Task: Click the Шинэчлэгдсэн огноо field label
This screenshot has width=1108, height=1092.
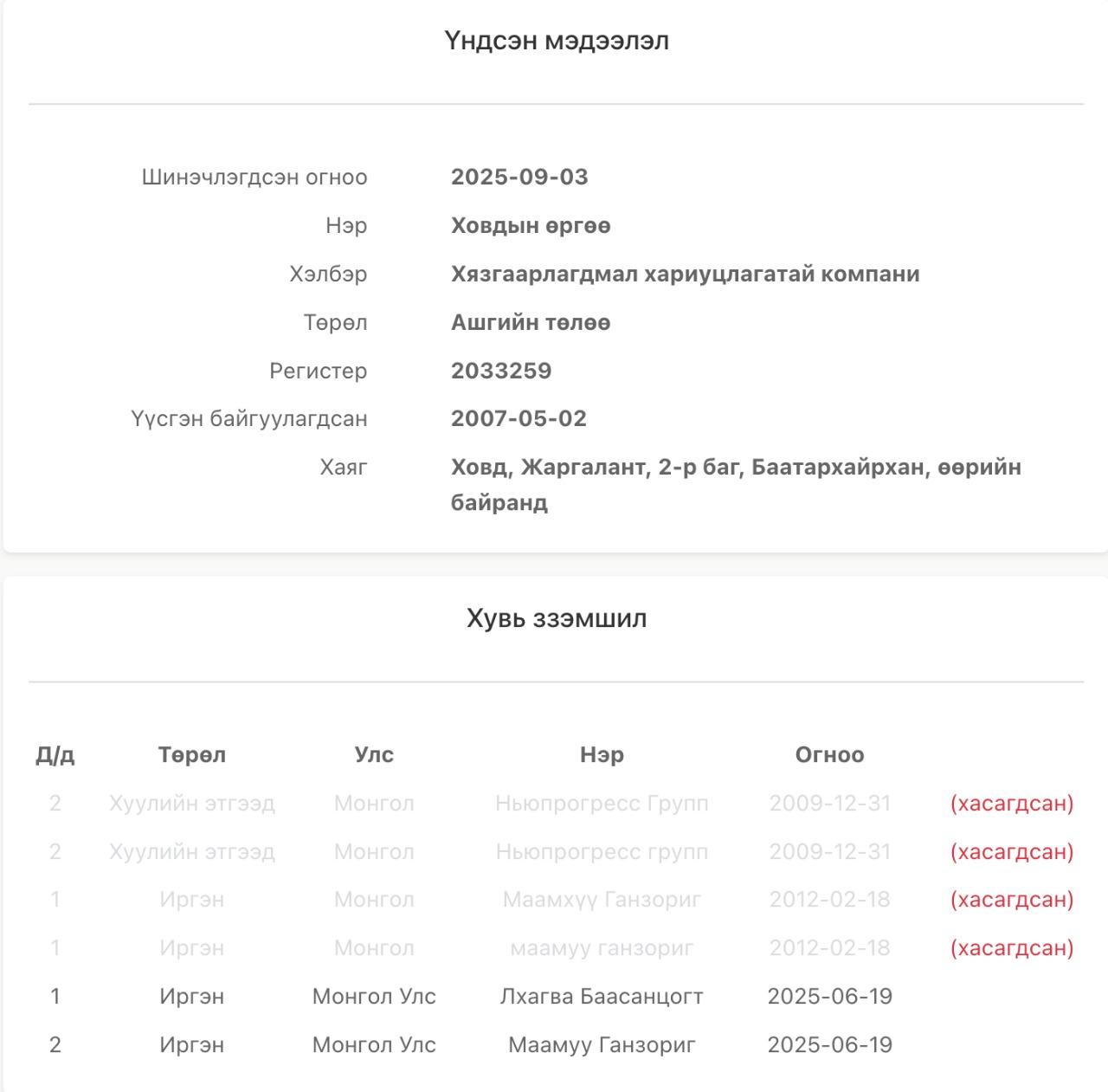Action: click(254, 177)
